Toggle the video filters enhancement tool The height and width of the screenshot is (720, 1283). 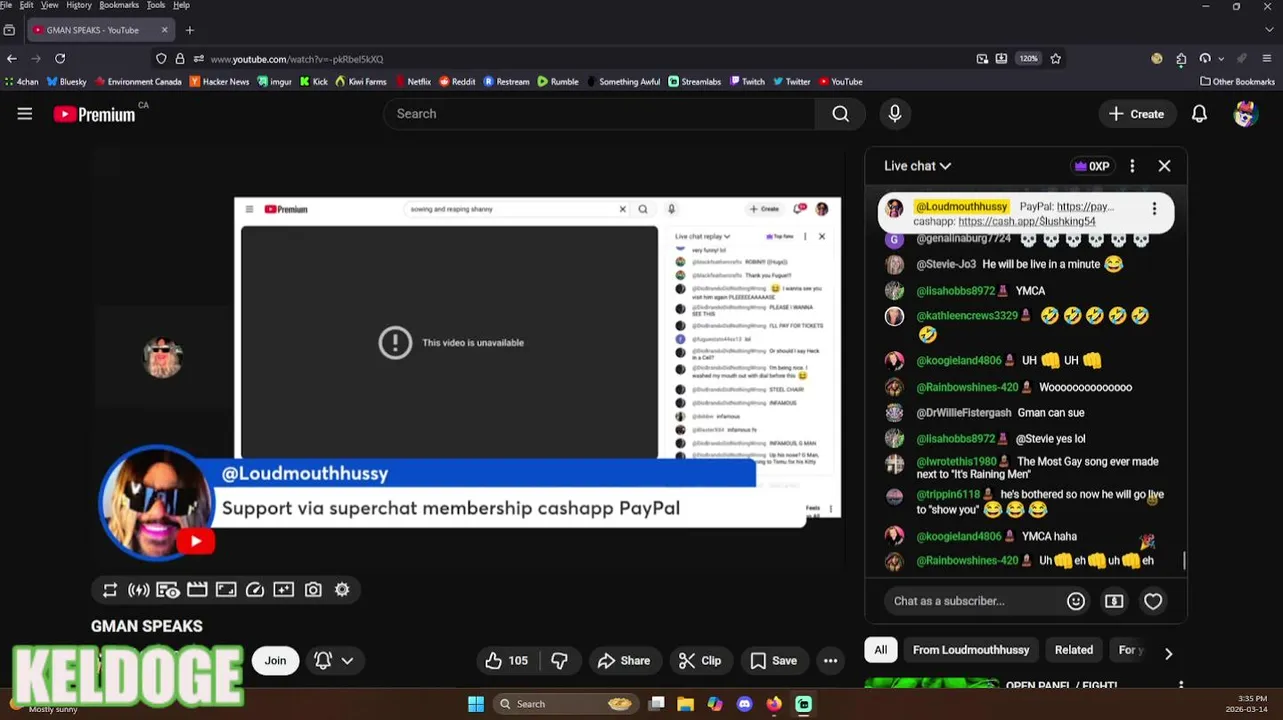click(284, 590)
